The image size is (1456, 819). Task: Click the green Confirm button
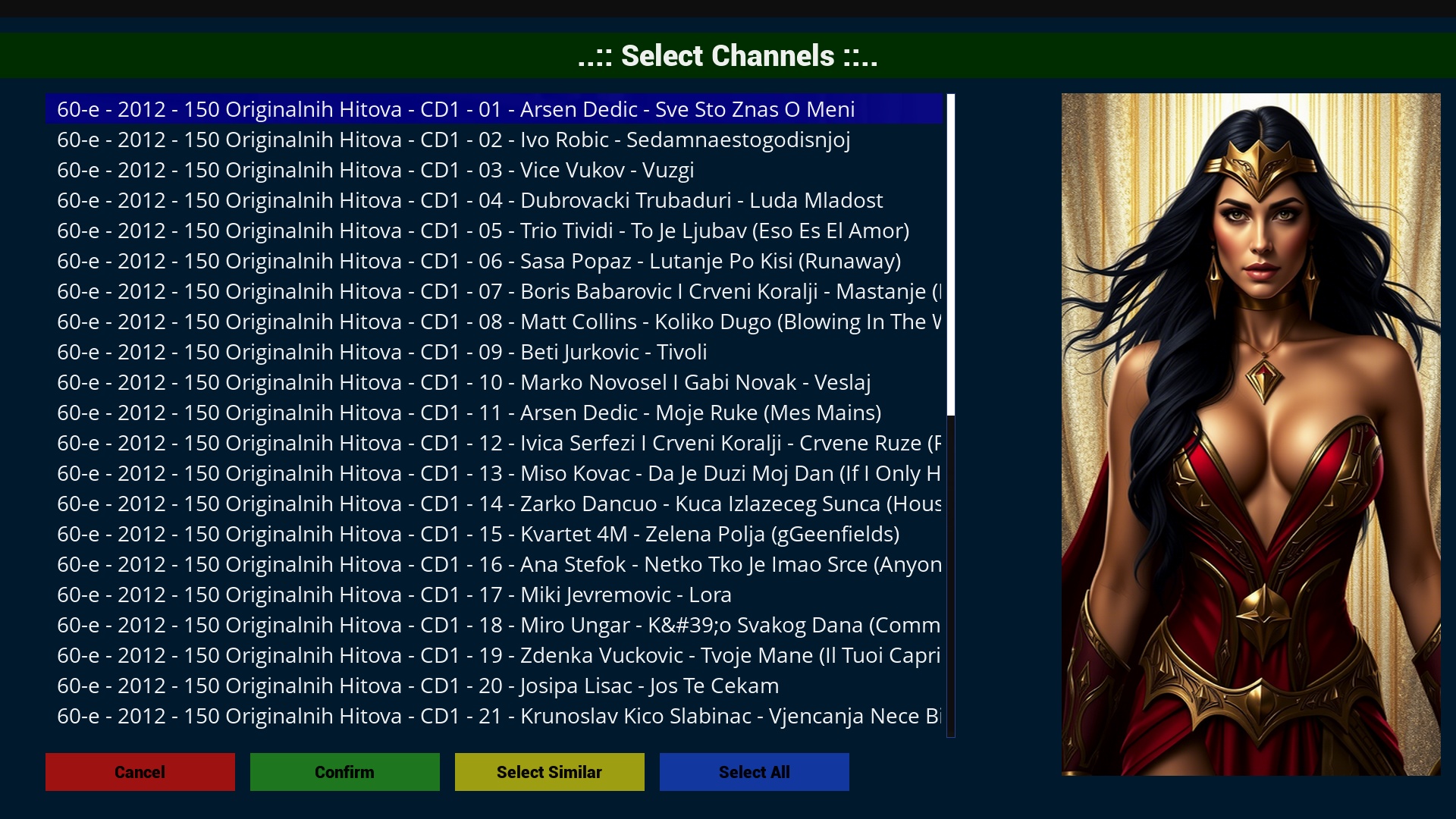(x=345, y=772)
